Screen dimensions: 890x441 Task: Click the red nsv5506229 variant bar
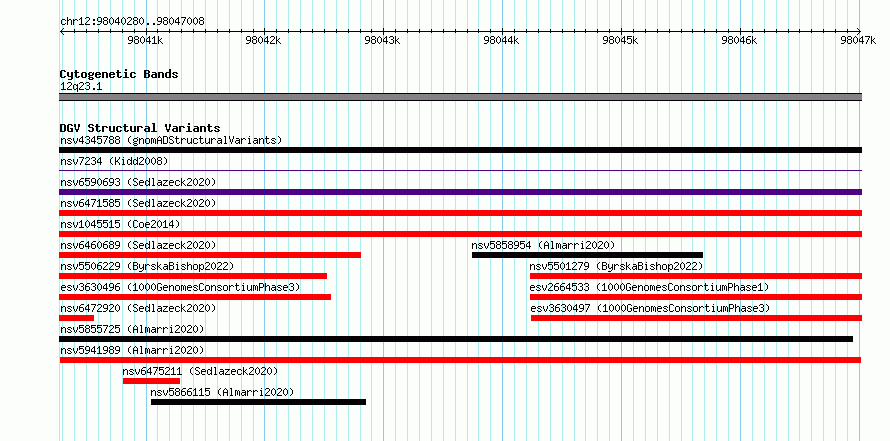[193, 276]
